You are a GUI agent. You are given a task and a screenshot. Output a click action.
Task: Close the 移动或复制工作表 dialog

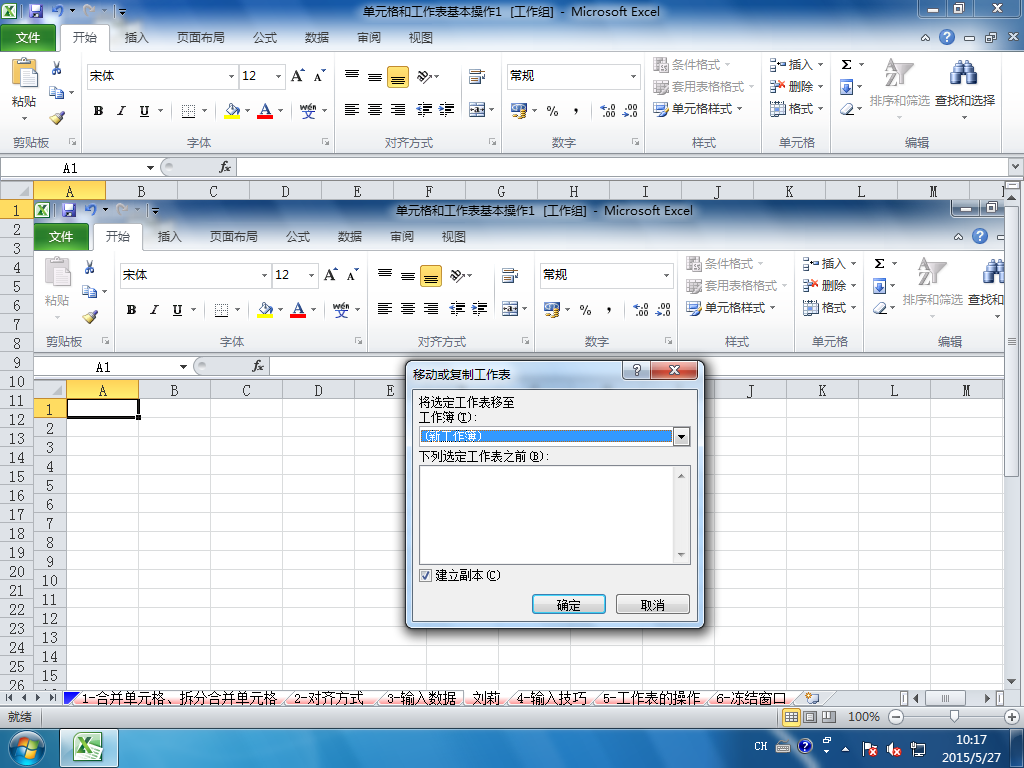pyautogui.click(x=675, y=370)
